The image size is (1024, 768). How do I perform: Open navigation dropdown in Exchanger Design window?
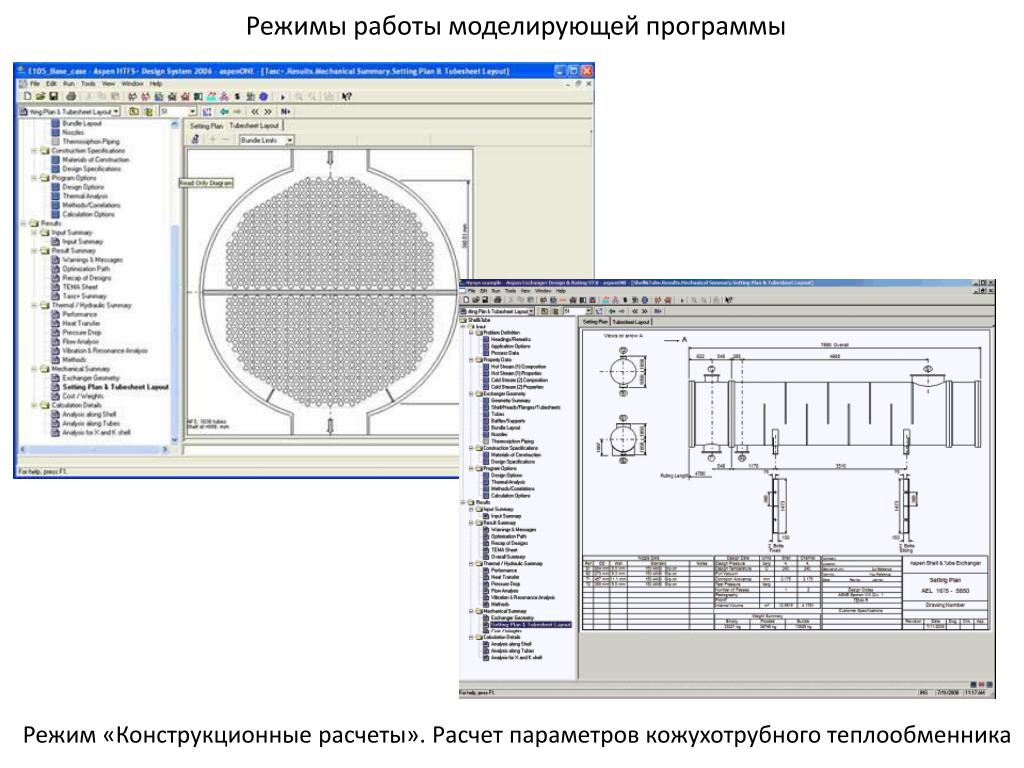coord(532,312)
